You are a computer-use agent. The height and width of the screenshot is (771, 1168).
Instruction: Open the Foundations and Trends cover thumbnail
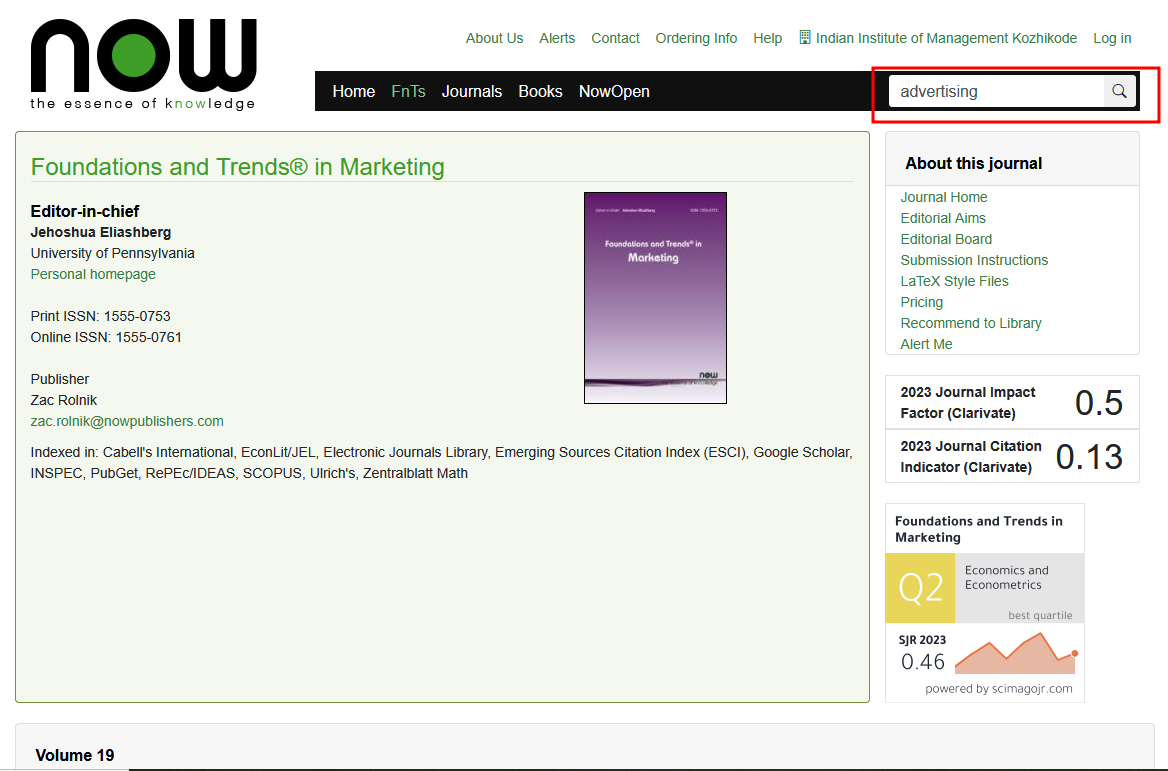tap(655, 297)
